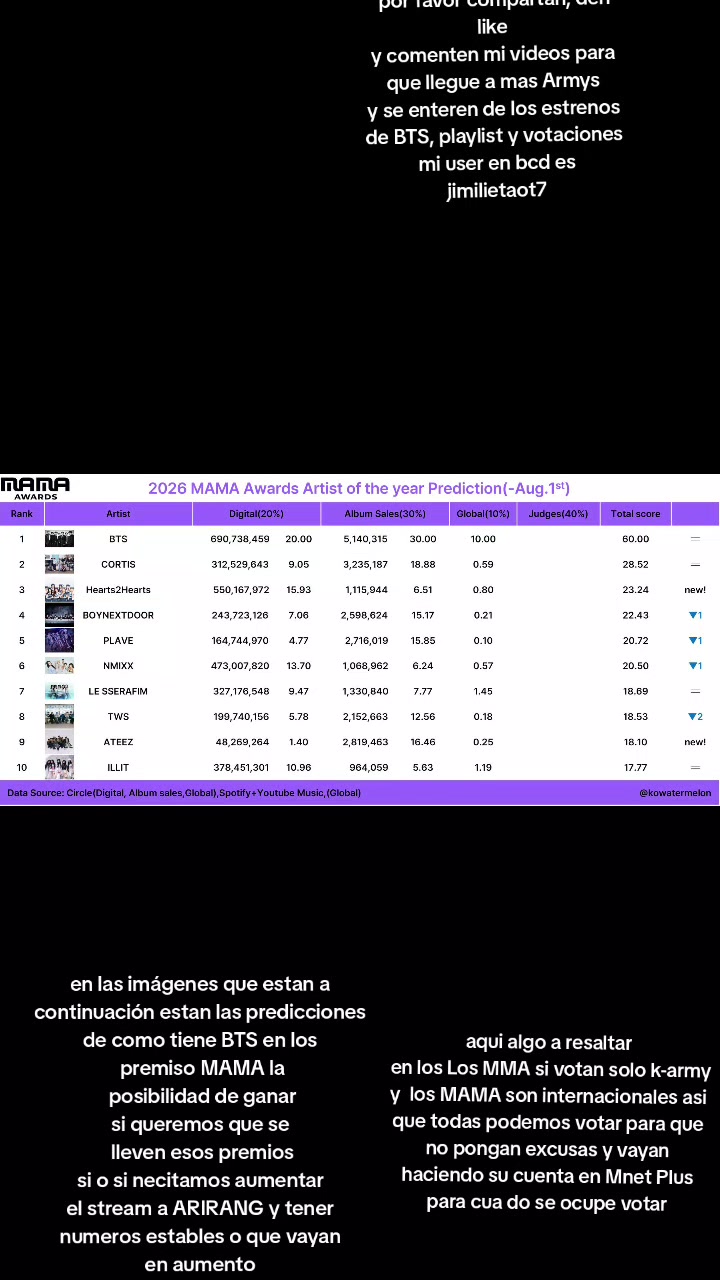Viewport: 720px width, 1280px height.
Task: Open the BOYNEXTDOOR artist thumbnail
Action: click(x=59, y=615)
